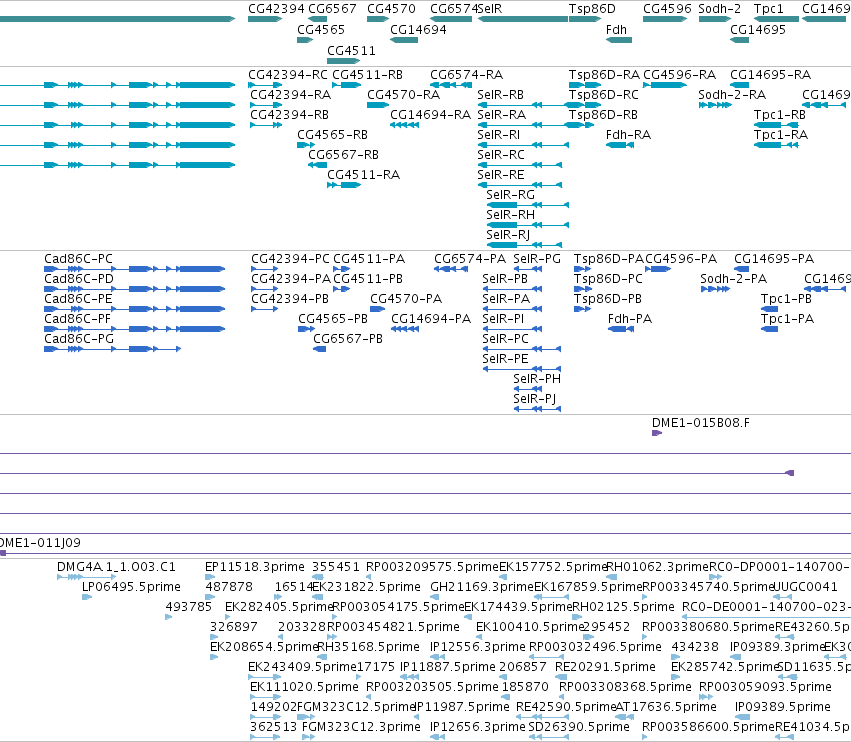Click the CG14695 gene label
Image resolution: width=851 pixels, height=742 pixels.
tap(758, 29)
